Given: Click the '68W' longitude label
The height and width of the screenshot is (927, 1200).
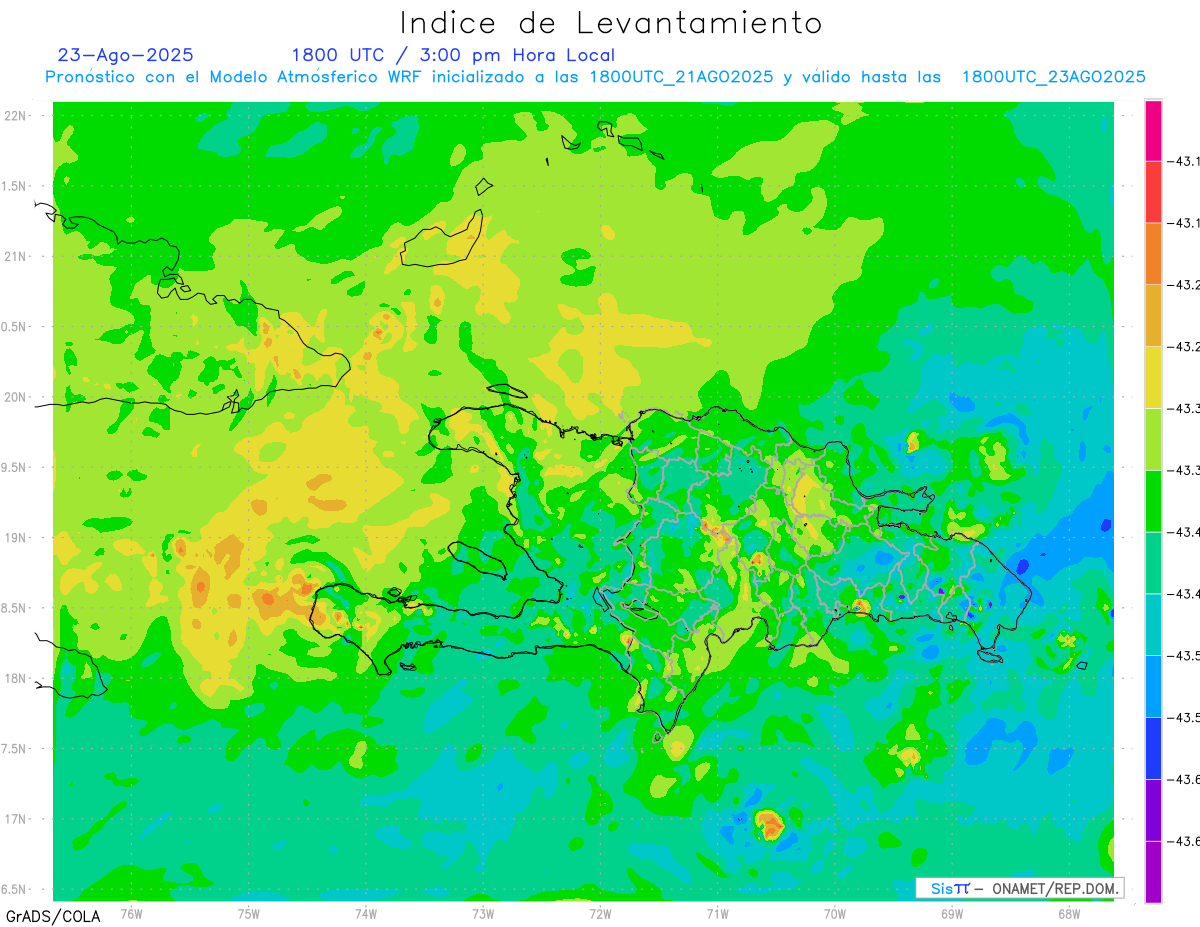Looking at the screenshot, I should [x=1069, y=912].
